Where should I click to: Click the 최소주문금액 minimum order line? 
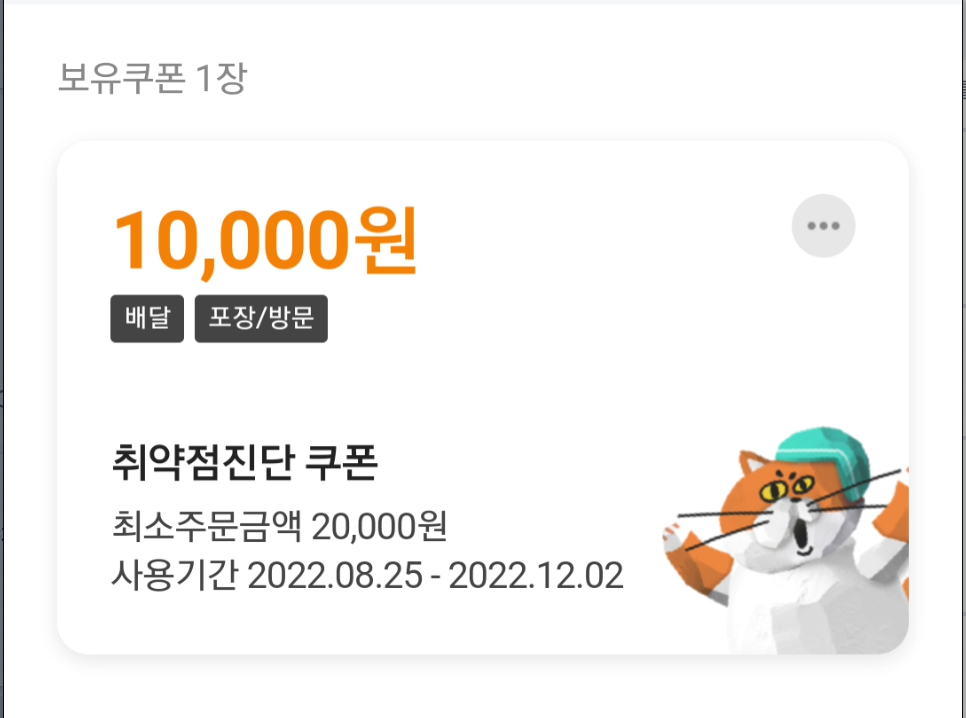[279, 526]
